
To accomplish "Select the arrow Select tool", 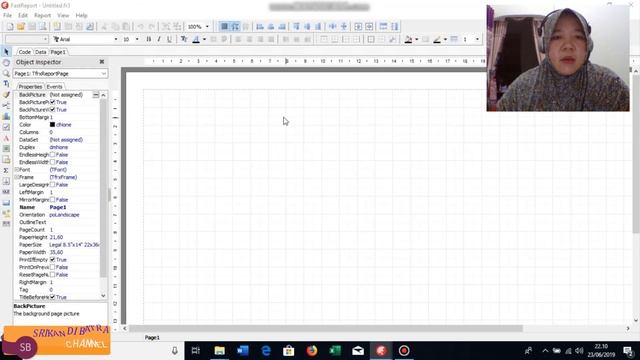I will (6, 52).
